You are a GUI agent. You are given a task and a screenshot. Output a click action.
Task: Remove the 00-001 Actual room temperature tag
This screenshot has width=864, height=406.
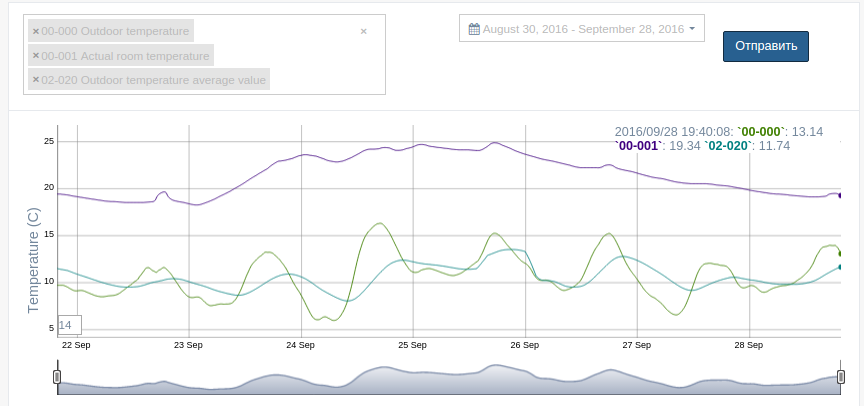(36, 56)
